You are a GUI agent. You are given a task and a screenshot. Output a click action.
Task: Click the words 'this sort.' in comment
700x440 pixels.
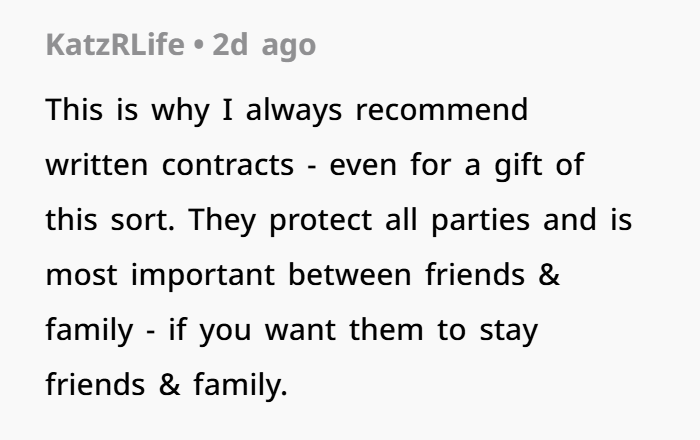[x=110, y=220]
